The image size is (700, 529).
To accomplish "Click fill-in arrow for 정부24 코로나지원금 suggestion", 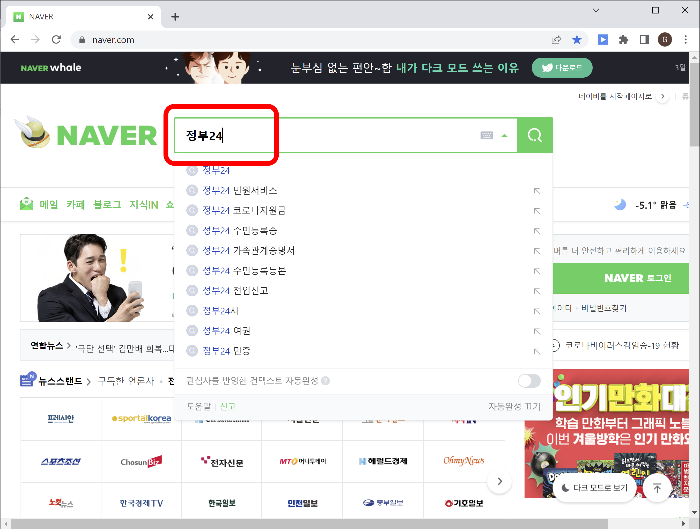I will click(x=537, y=211).
